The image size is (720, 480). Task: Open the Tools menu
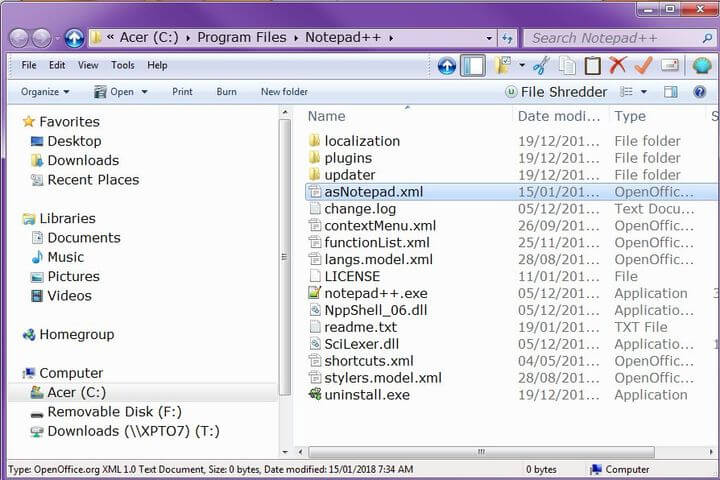point(123,65)
